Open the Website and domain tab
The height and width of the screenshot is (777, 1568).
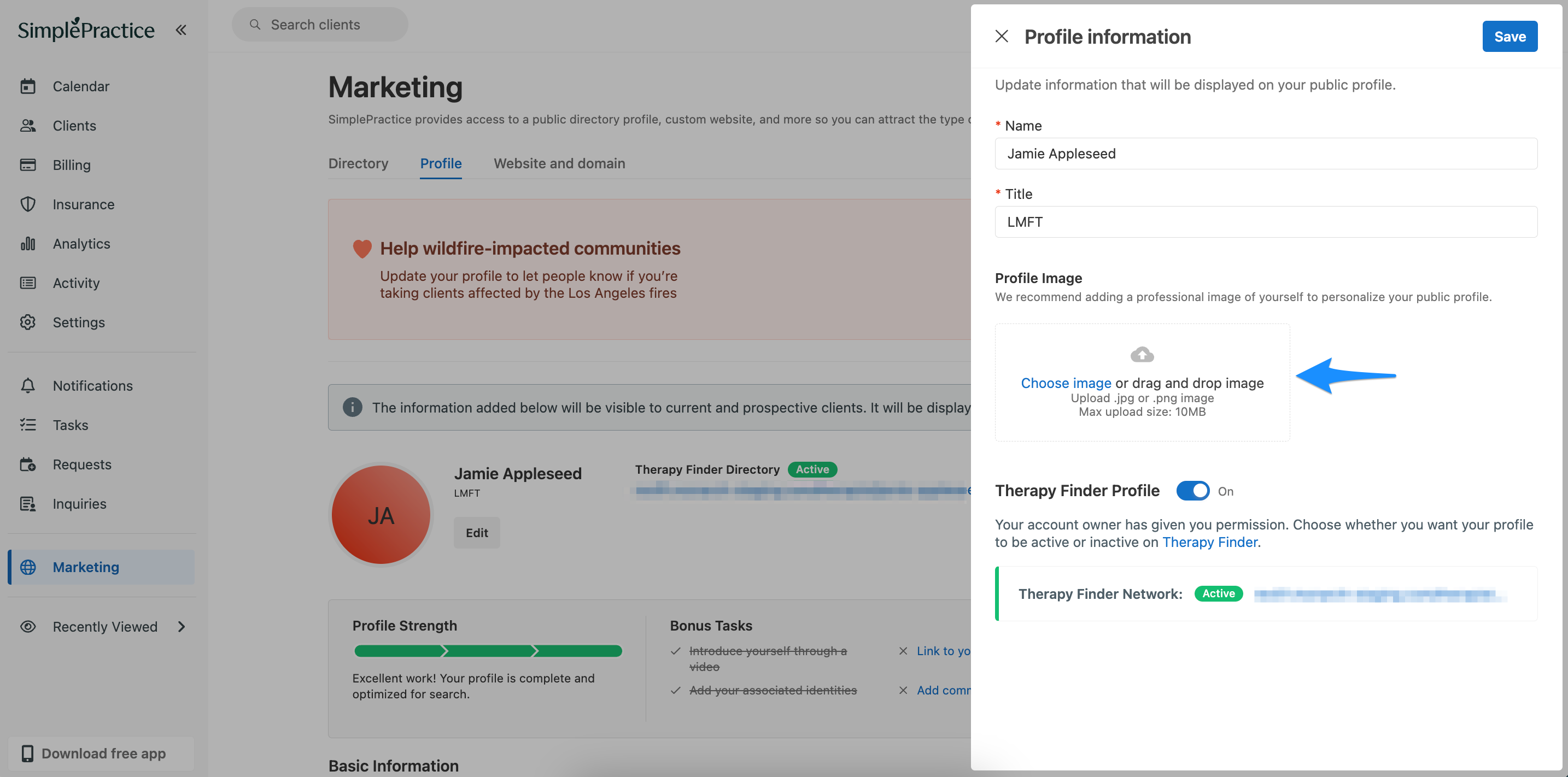coord(559,163)
